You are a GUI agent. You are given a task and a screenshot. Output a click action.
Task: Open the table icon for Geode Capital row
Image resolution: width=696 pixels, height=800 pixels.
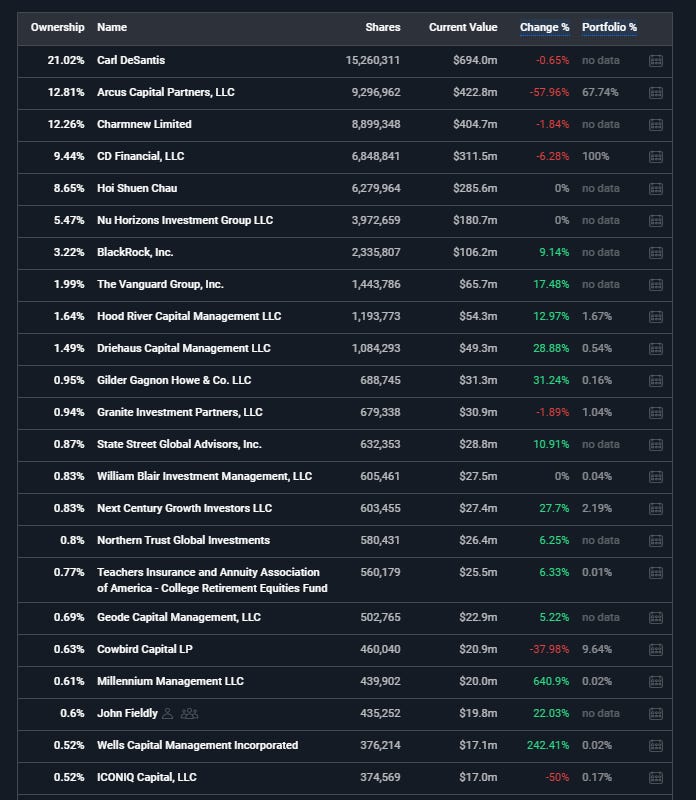[x=656, y=618]
